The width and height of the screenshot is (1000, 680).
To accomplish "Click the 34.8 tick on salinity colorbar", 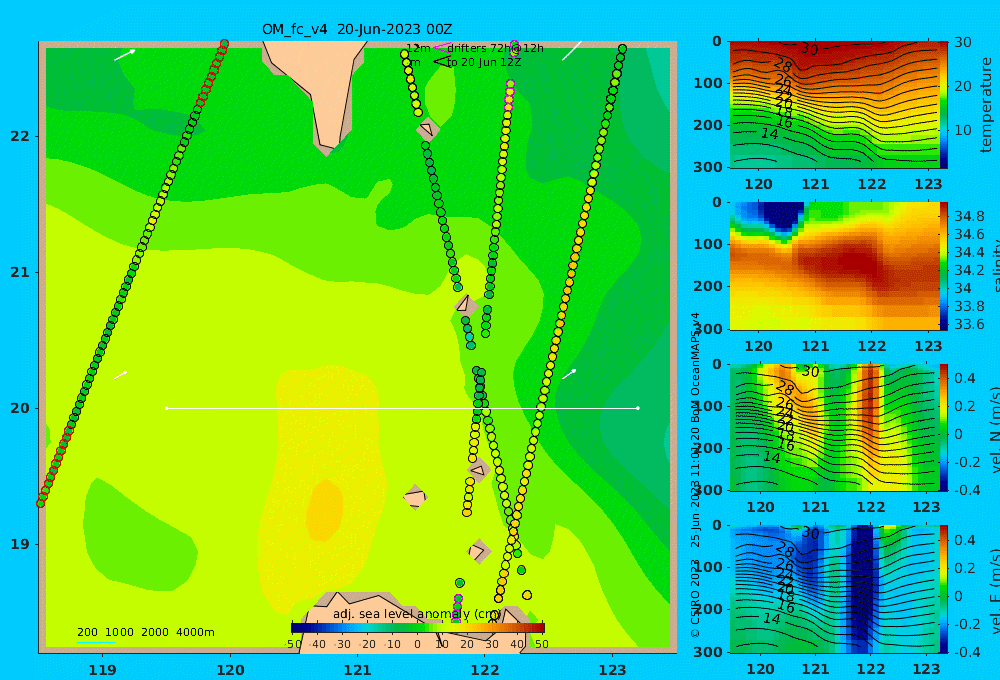I will [969, 216].
